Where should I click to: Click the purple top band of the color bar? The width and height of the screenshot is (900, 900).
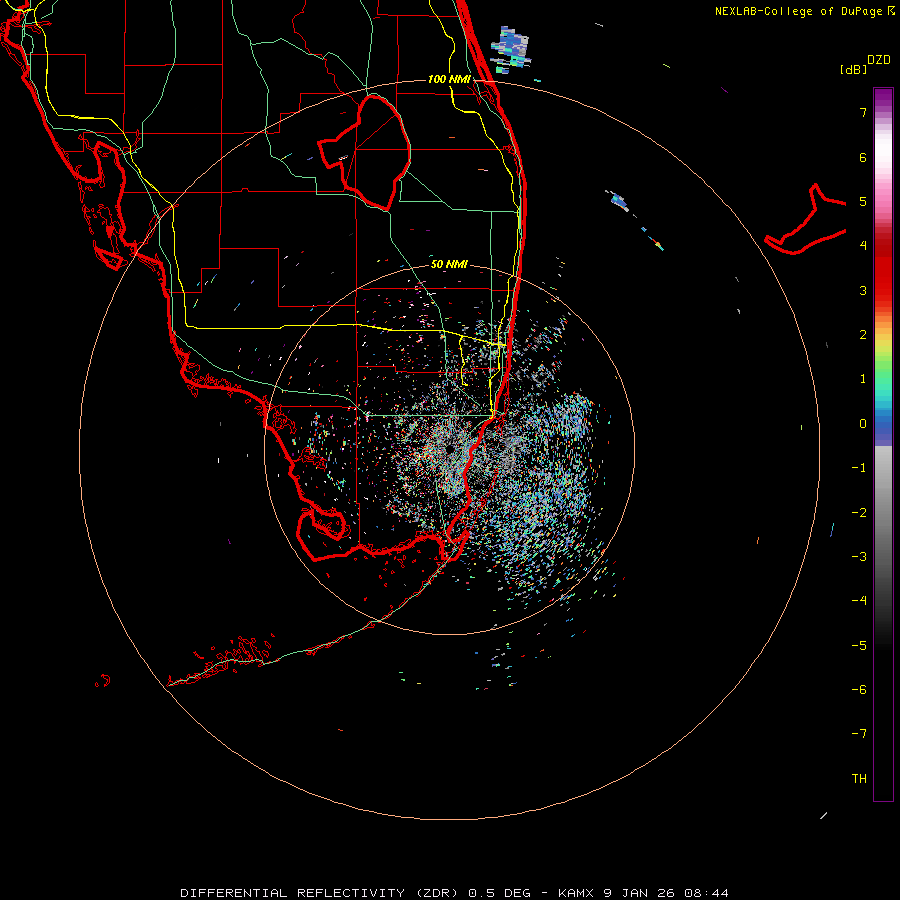(883, 99)
